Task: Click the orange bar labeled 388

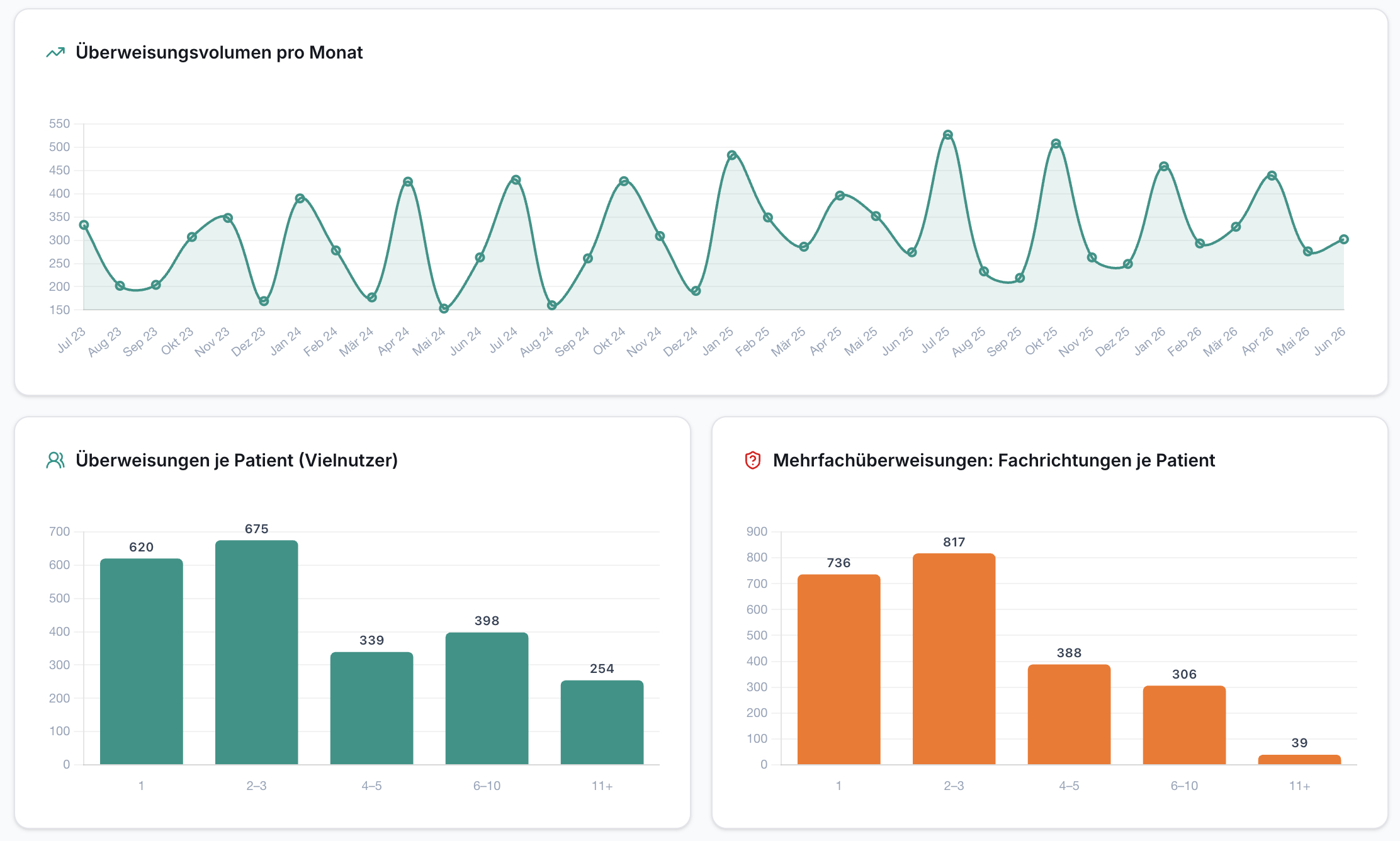Action: 1070,714
